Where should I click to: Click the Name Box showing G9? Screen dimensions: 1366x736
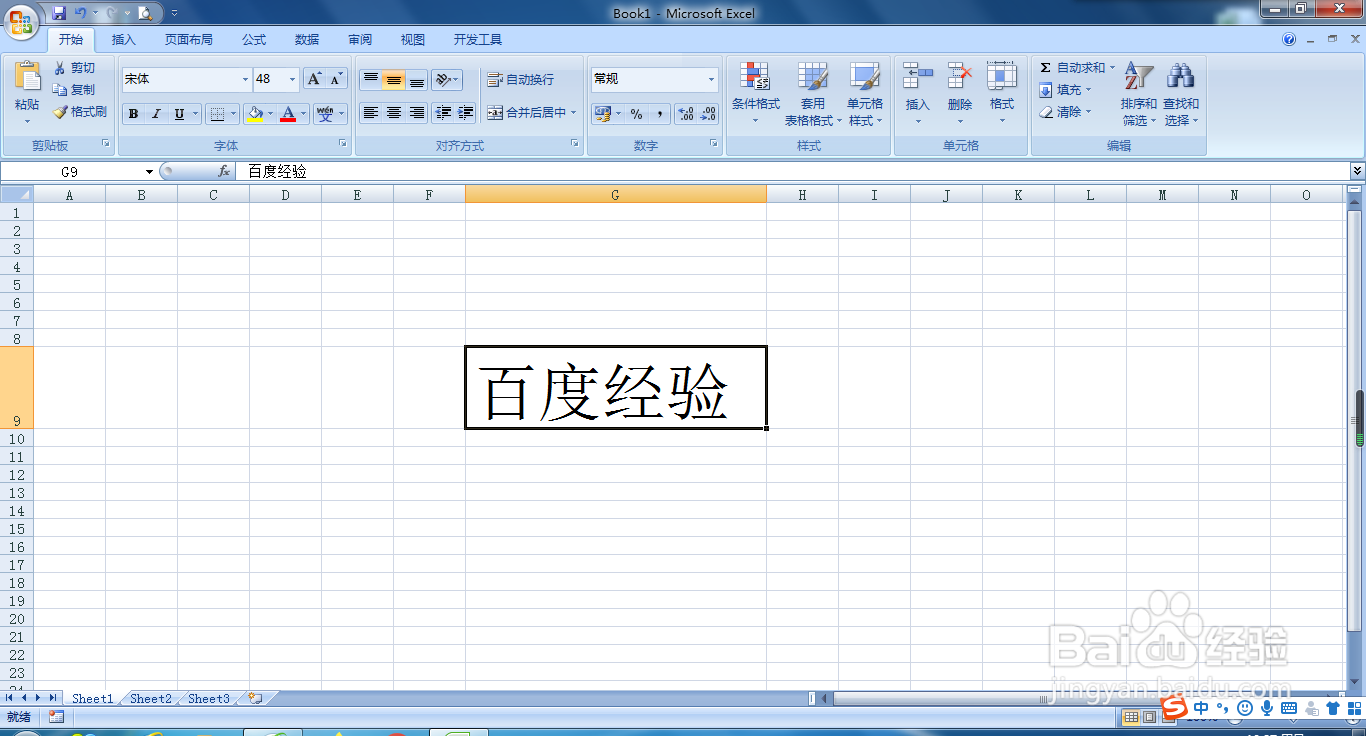72,172
